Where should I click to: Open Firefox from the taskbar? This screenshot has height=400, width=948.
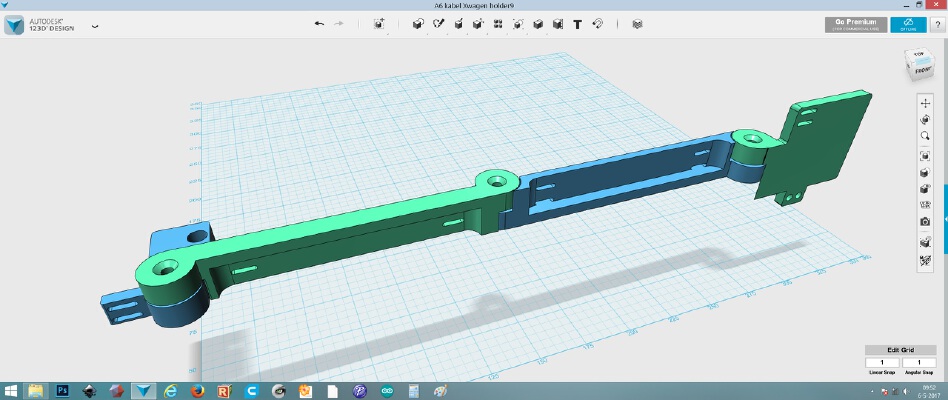[x=197, y=391]
